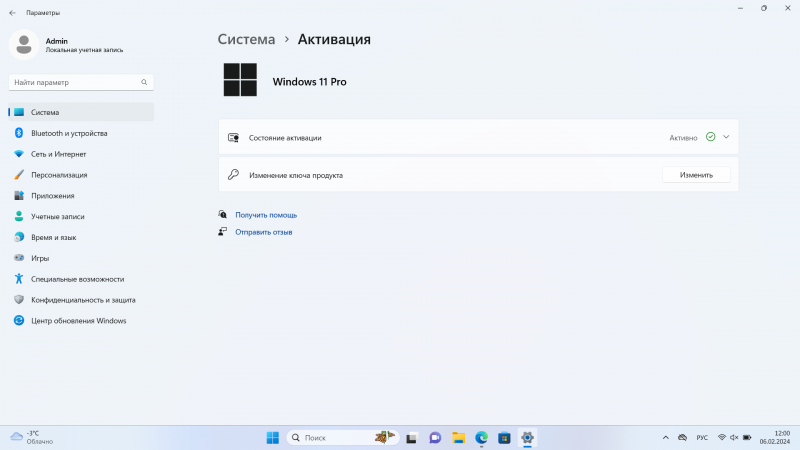Switch input language РУС indicator
Image resolution: width=800 pixels, height=450 pixels.
click(702, 438)
